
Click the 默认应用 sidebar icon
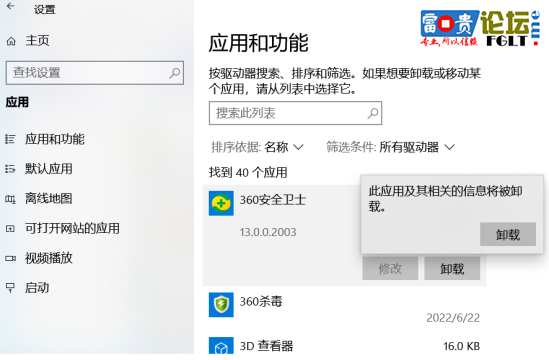(x=11, y=169)
